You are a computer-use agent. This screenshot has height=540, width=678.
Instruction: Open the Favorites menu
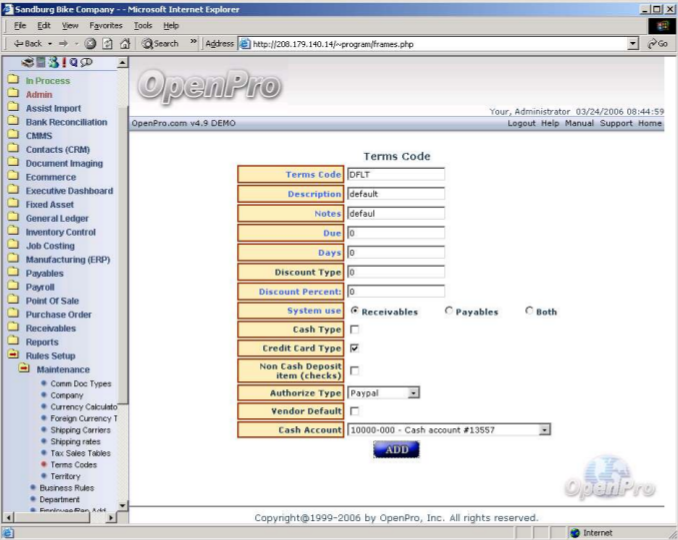pos(105,25)
